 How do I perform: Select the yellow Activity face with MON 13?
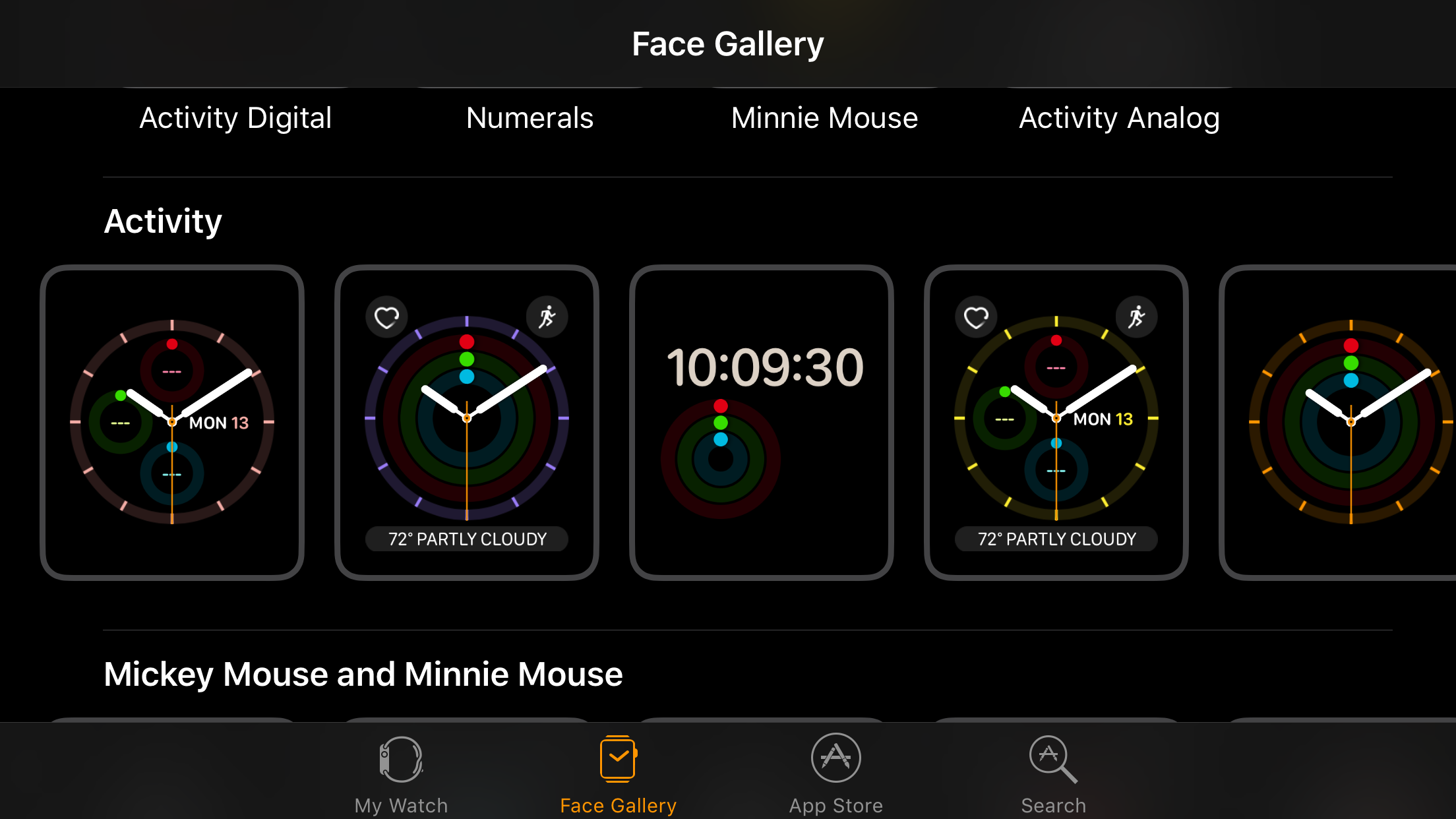coord(1056,423)
